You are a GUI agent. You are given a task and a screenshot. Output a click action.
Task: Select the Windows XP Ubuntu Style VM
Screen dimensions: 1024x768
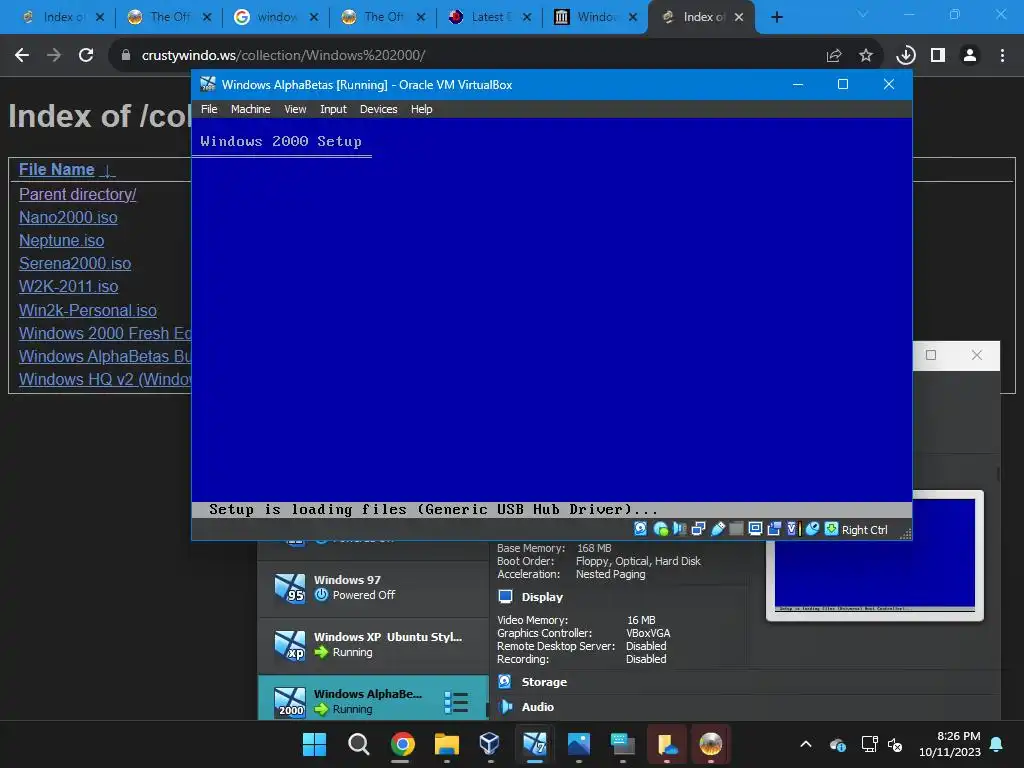[374, 645]
